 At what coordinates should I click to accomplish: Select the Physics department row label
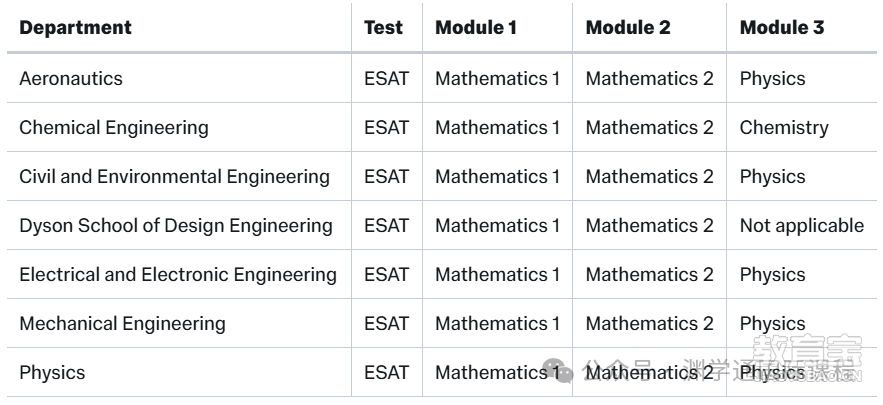[x=52, y=372]
